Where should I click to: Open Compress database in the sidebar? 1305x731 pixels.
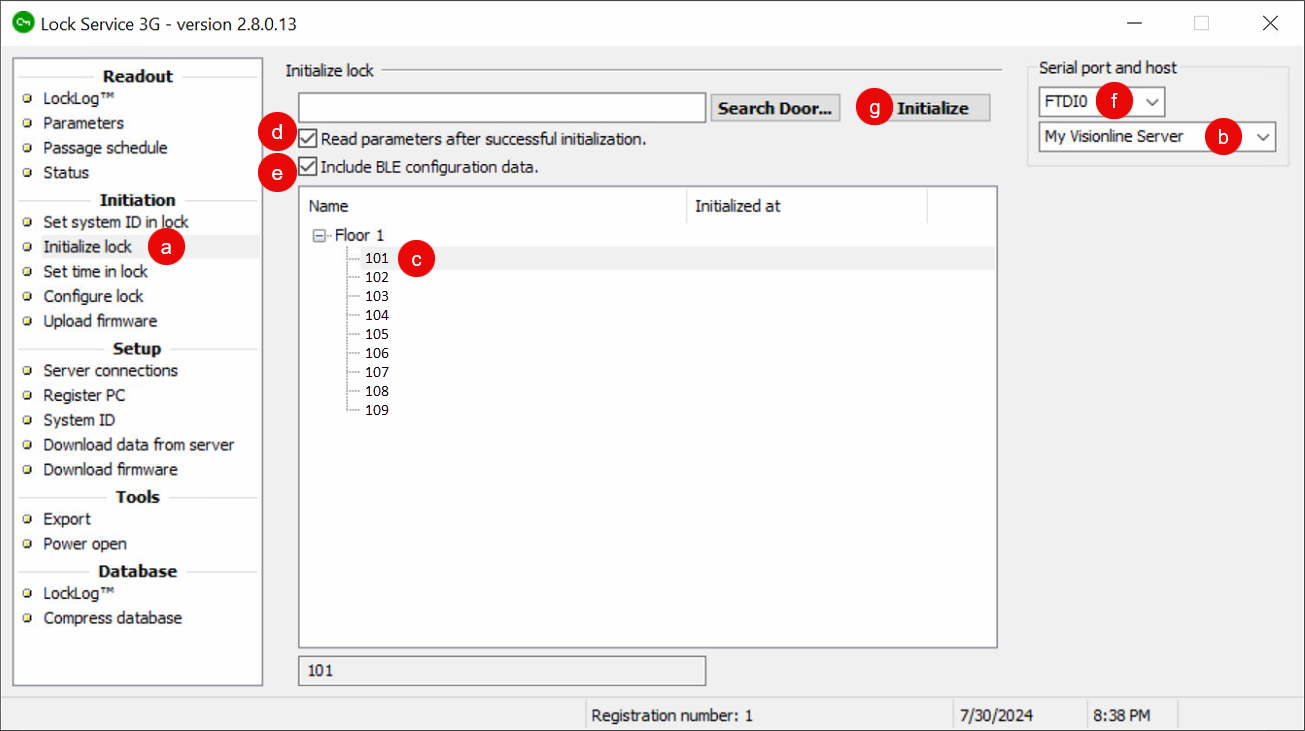point(113,618)
